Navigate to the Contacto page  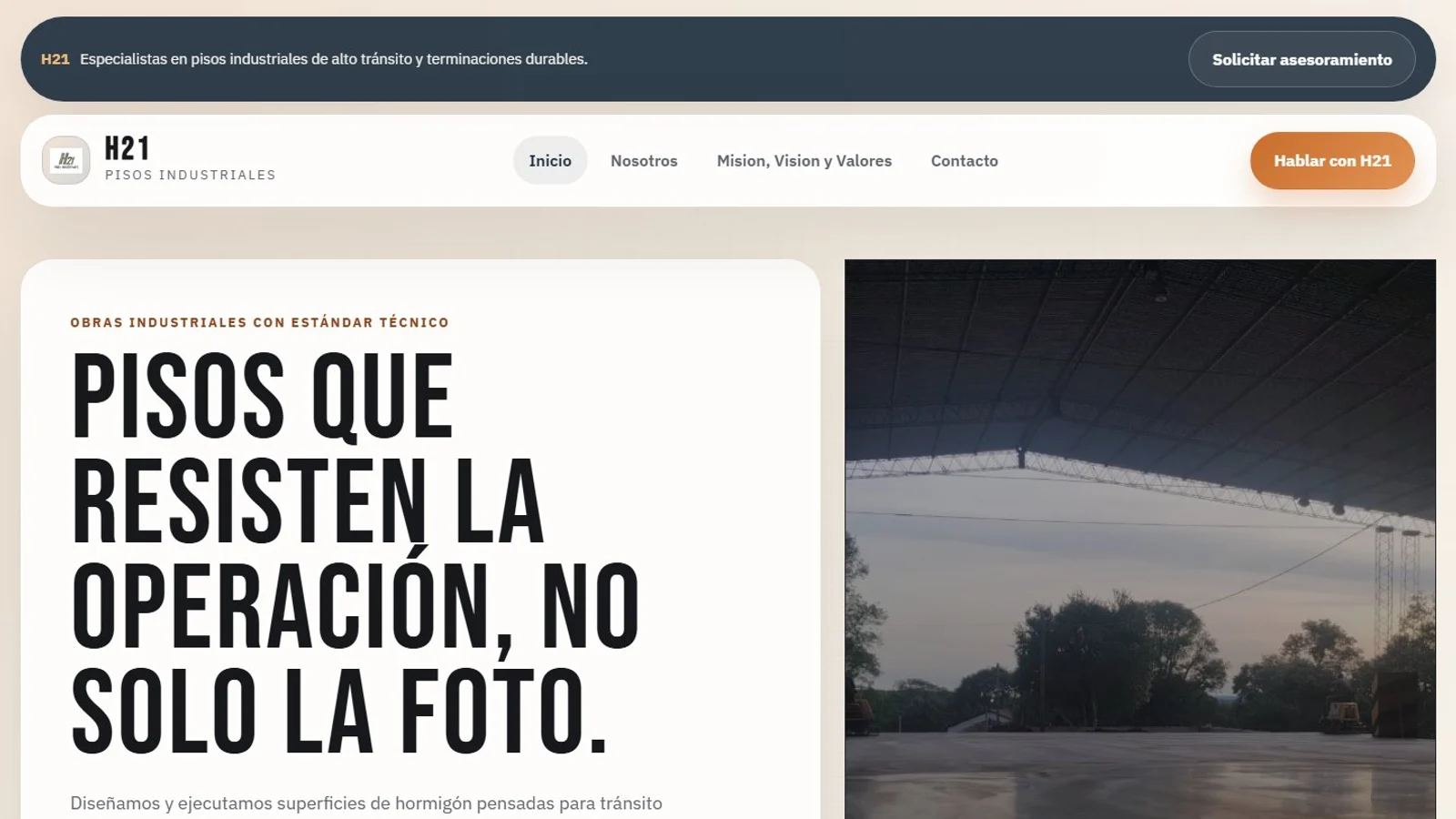965,161
